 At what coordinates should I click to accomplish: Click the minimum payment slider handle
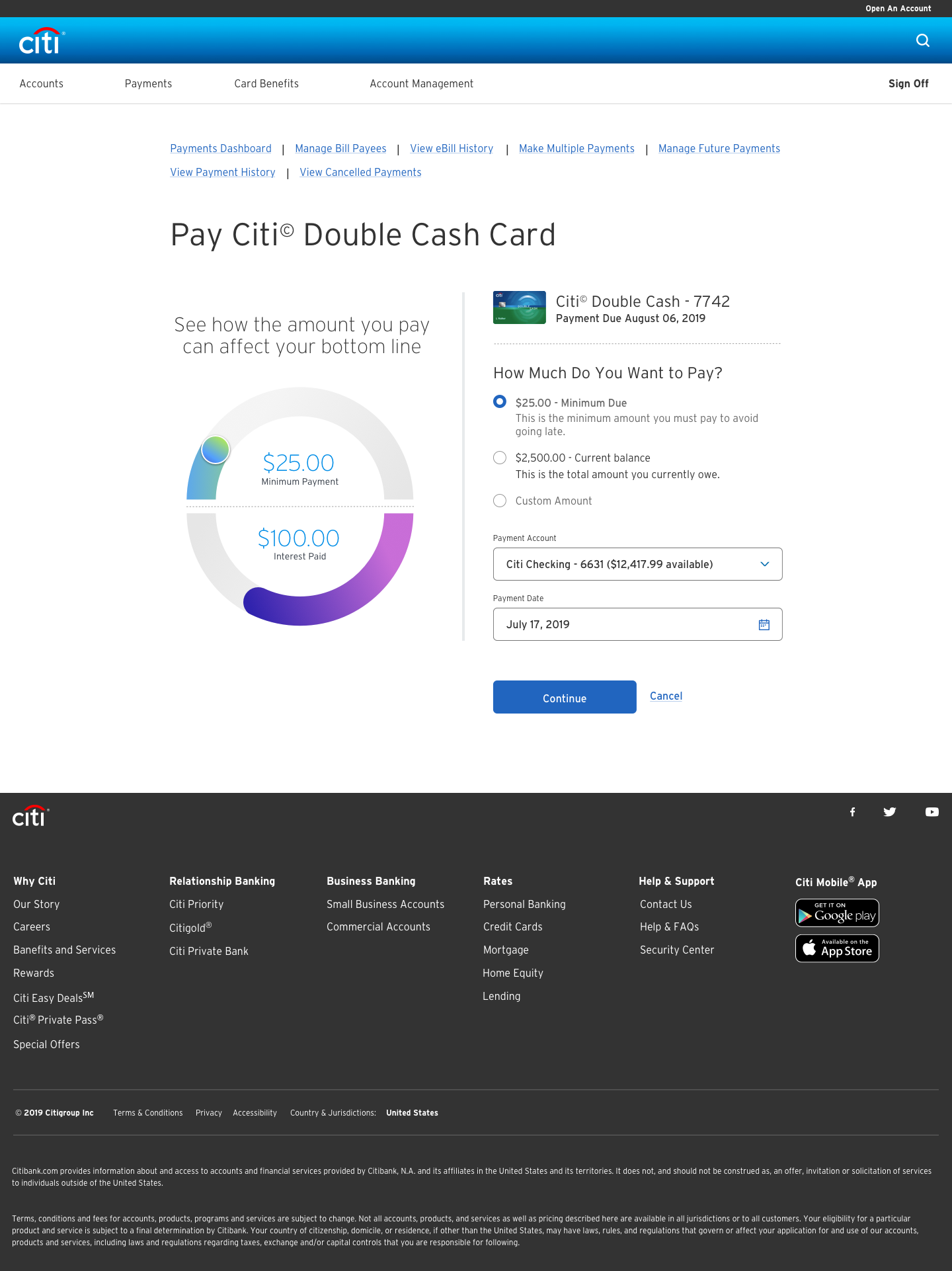click(x=216, y=450)
